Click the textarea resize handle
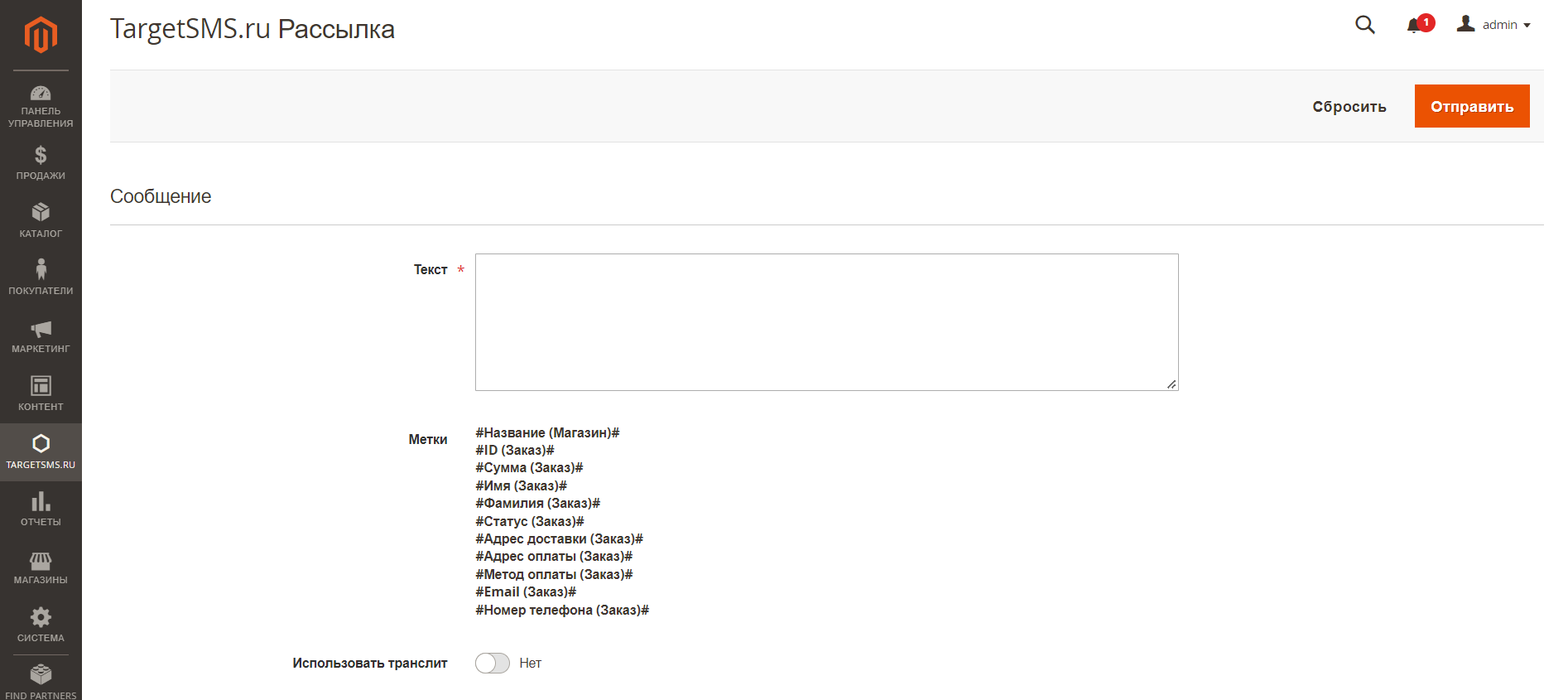Screen dimensions: 1568x700 [x=1171, y=384]
